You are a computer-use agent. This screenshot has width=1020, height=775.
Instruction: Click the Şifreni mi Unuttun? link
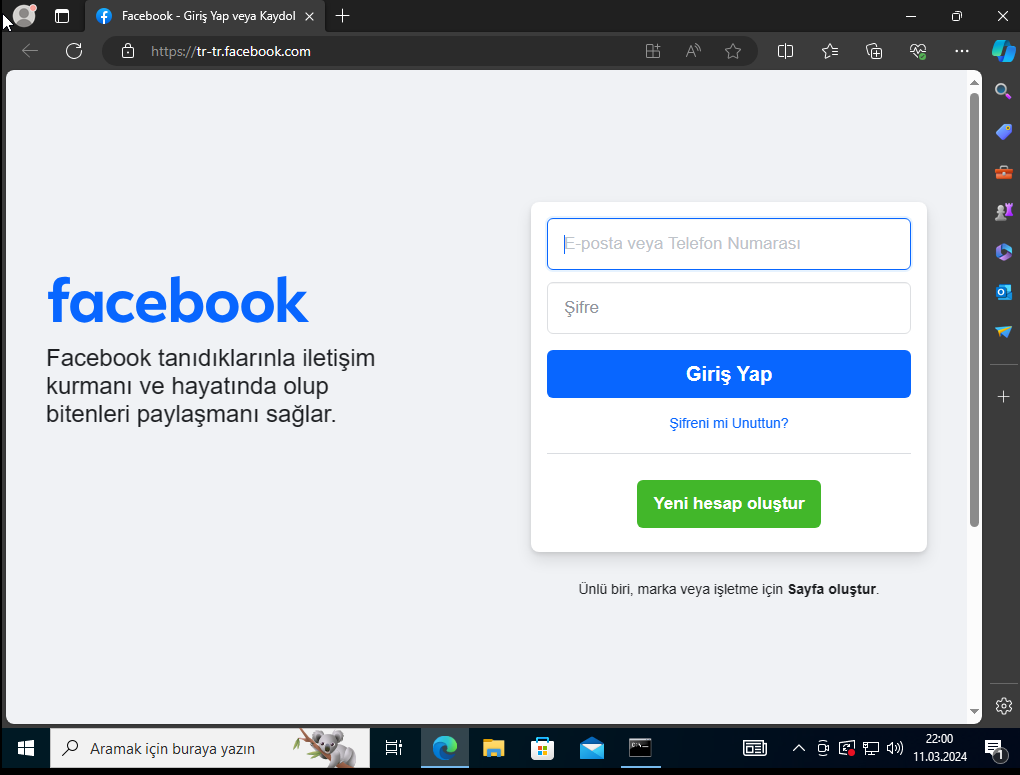tap(728, 423)
